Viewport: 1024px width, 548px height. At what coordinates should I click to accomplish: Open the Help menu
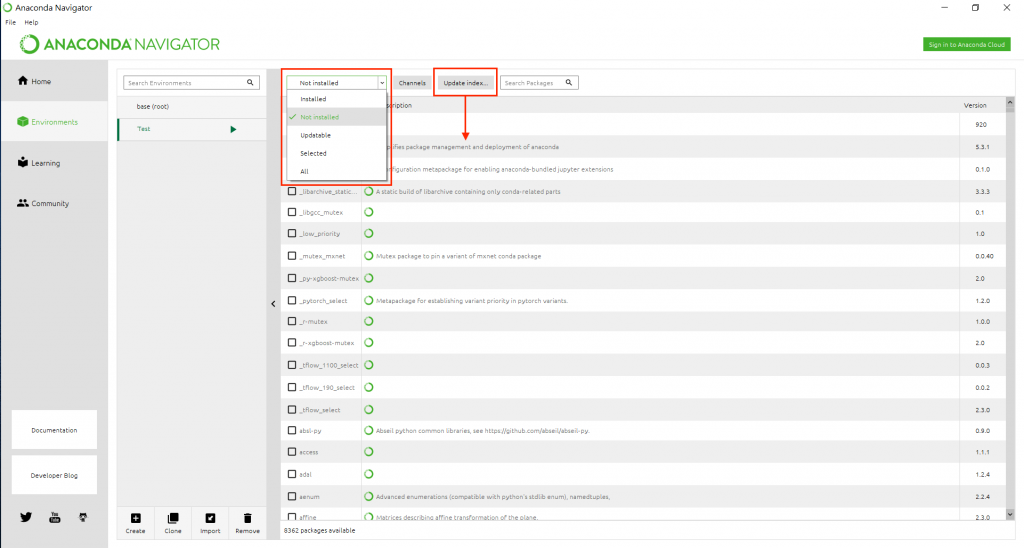click(31, 22)
